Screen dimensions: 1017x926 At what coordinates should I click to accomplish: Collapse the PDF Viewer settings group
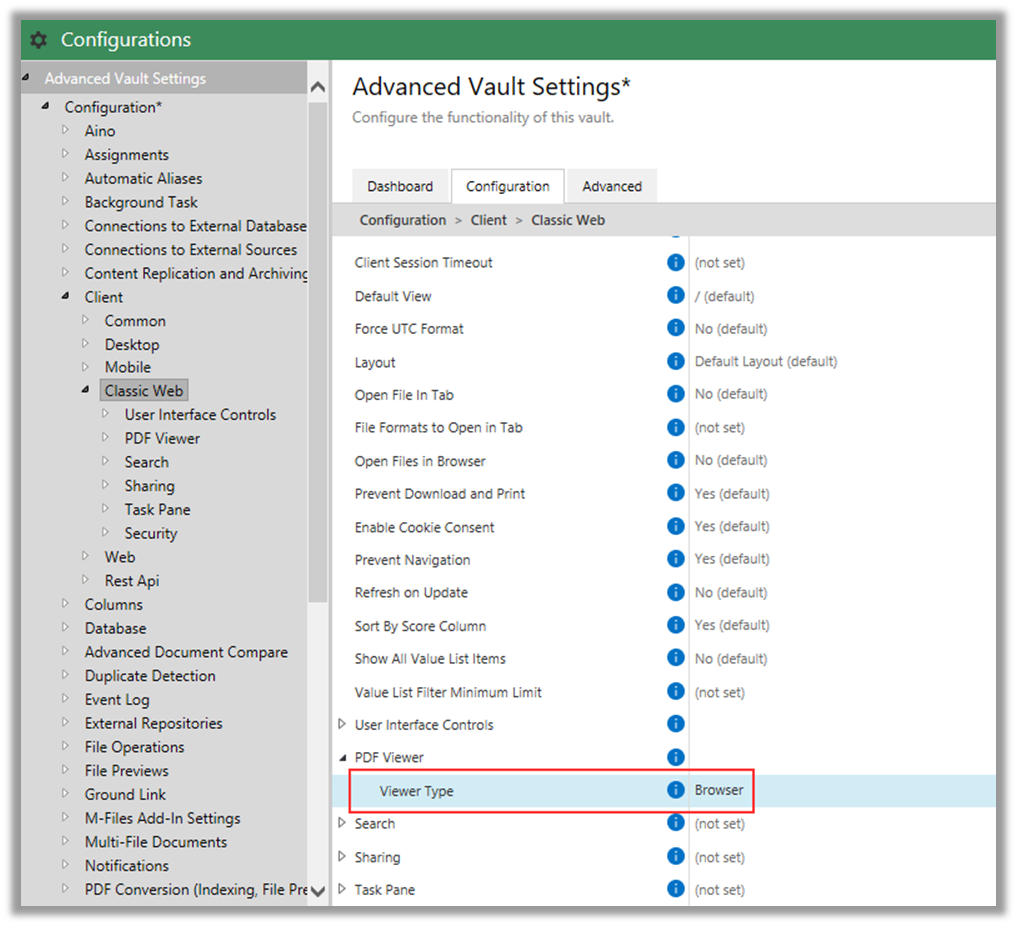(x=342, y=757)
